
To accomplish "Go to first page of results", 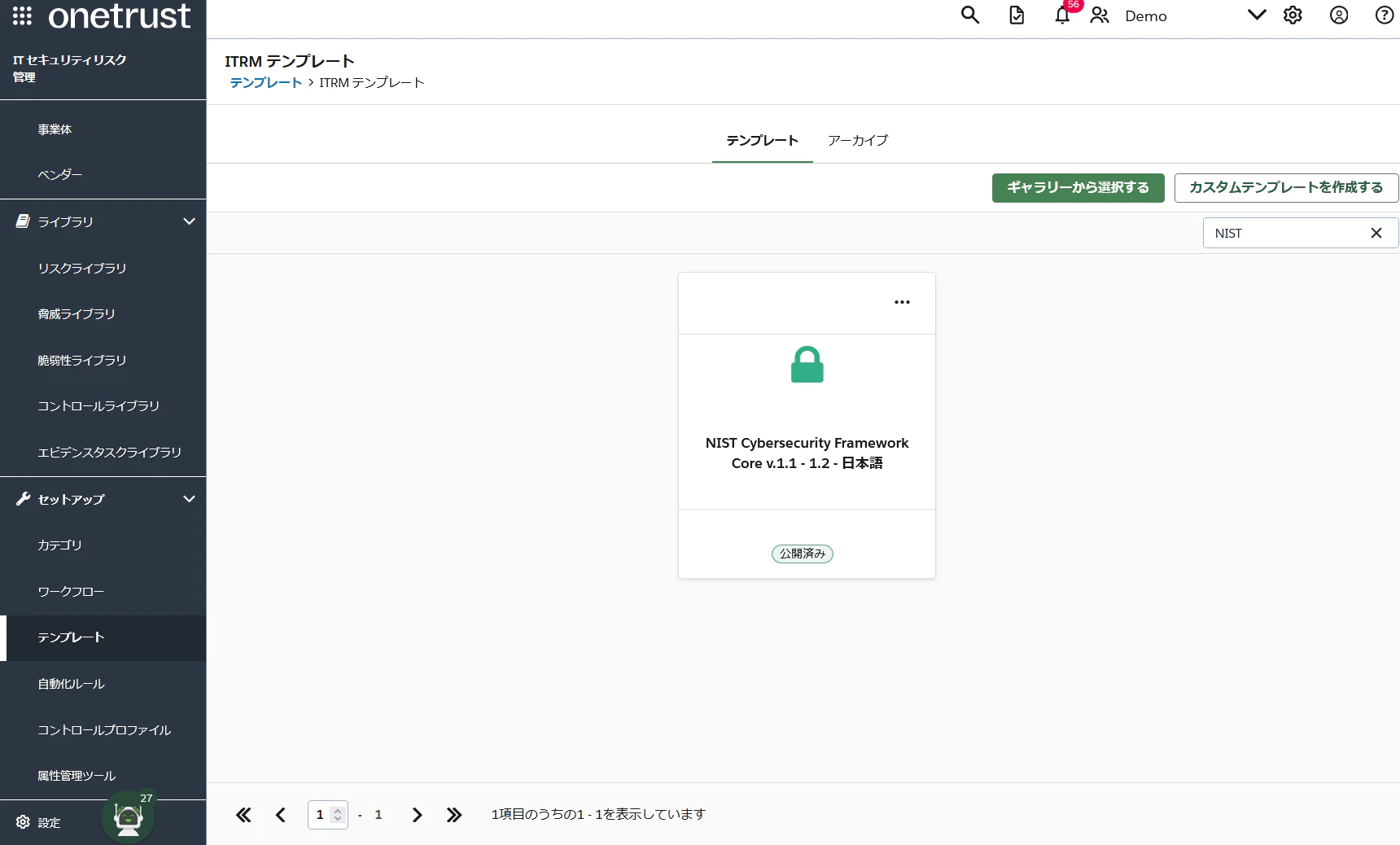I will tap(243, 815).
